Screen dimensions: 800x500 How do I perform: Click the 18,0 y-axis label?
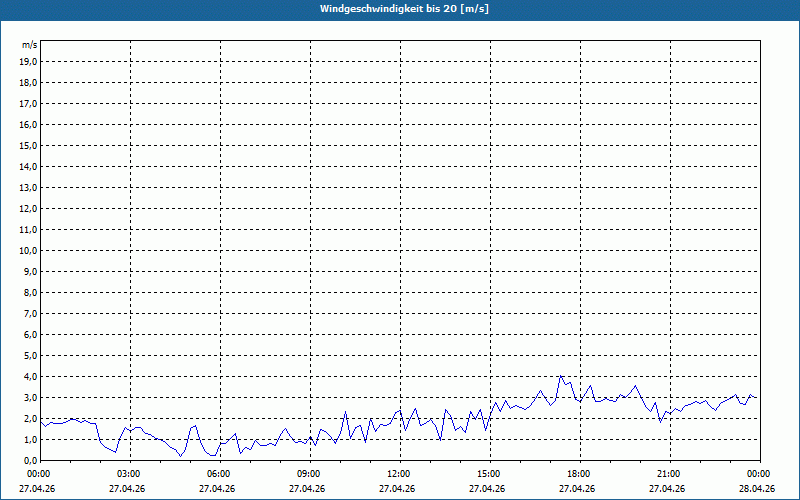click(x=30, y=83)
